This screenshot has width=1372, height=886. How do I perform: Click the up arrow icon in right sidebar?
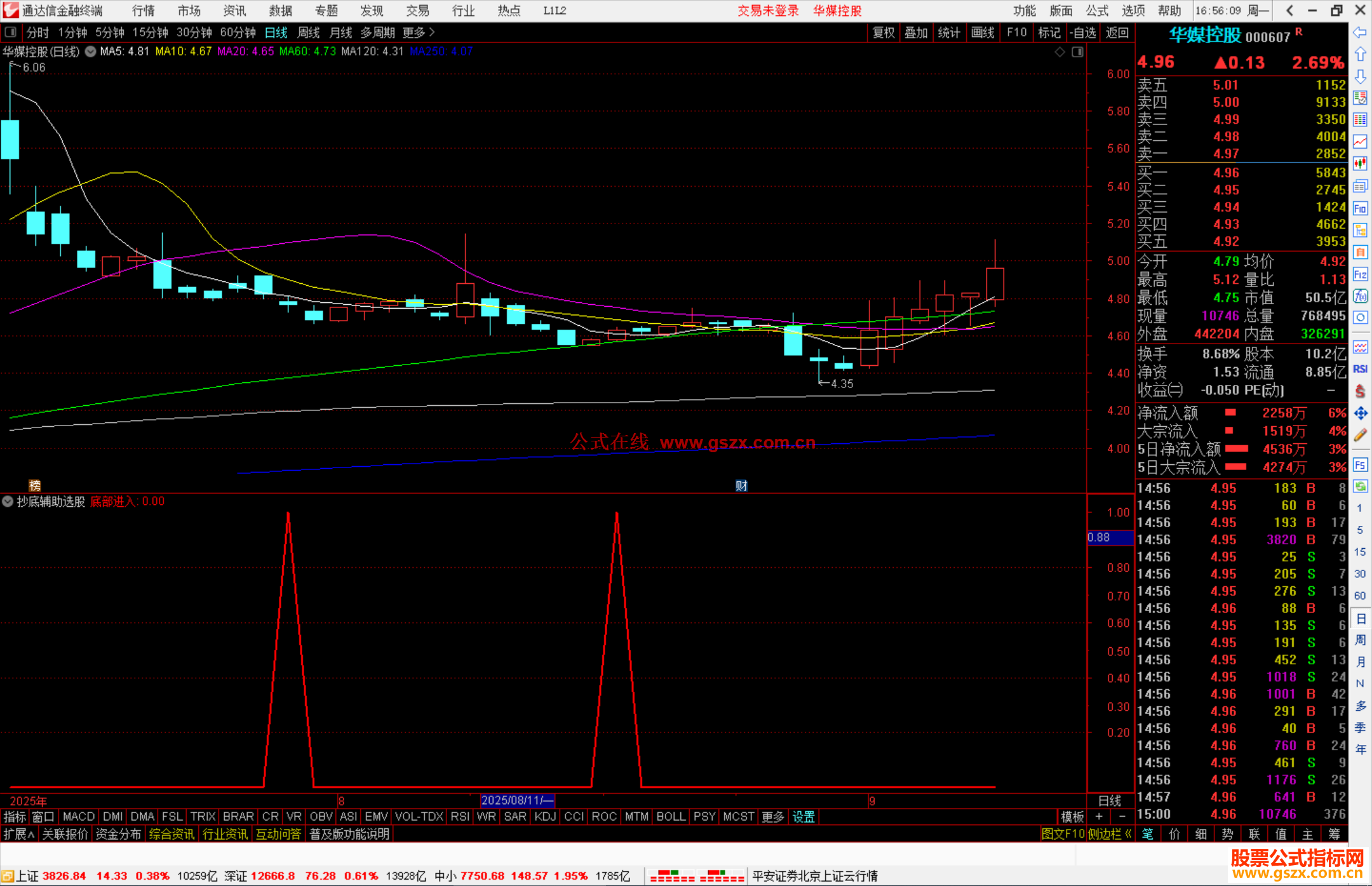pos(1360,55)
